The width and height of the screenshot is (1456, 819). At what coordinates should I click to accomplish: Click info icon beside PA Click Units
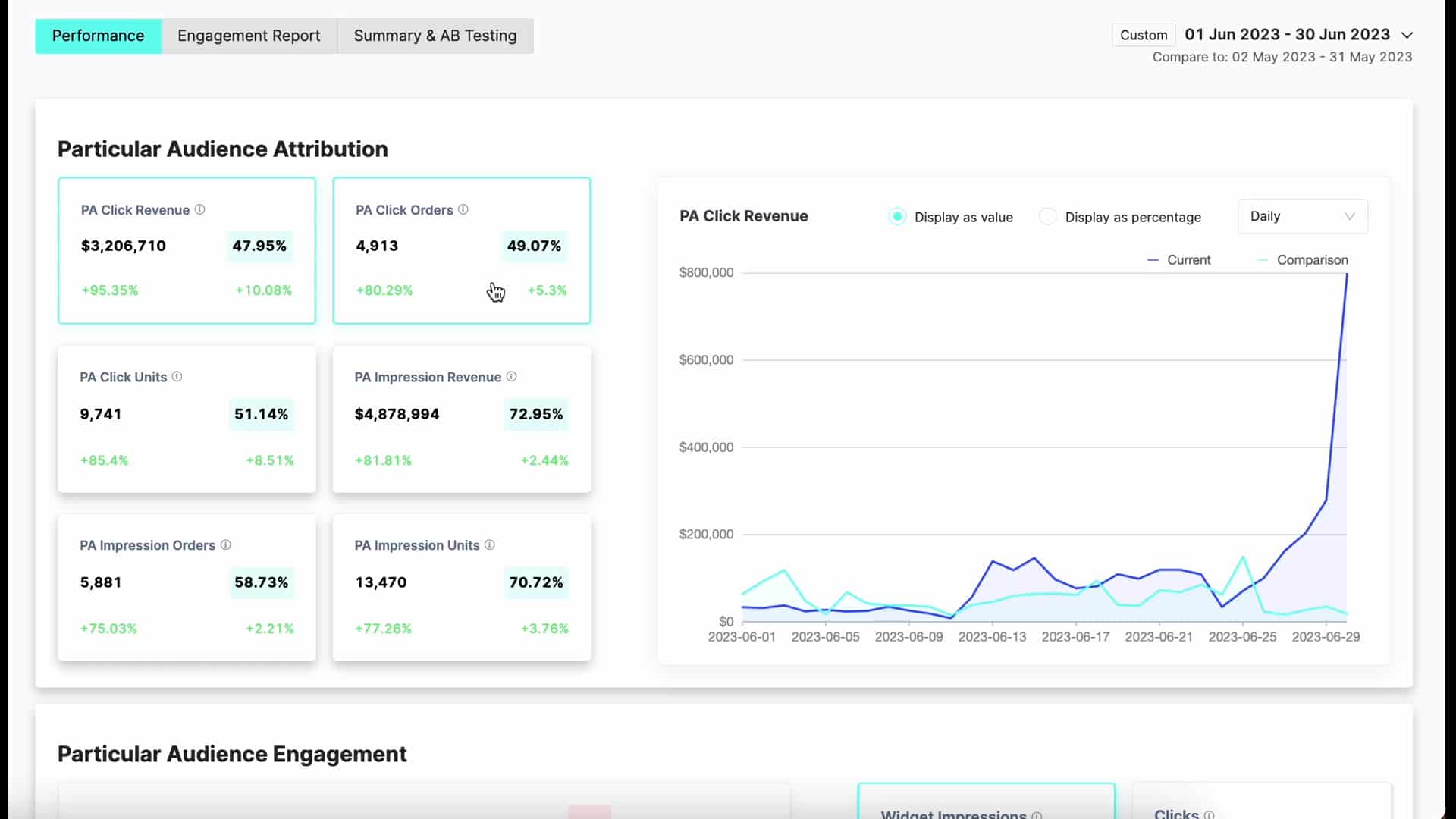click(177, 377)
